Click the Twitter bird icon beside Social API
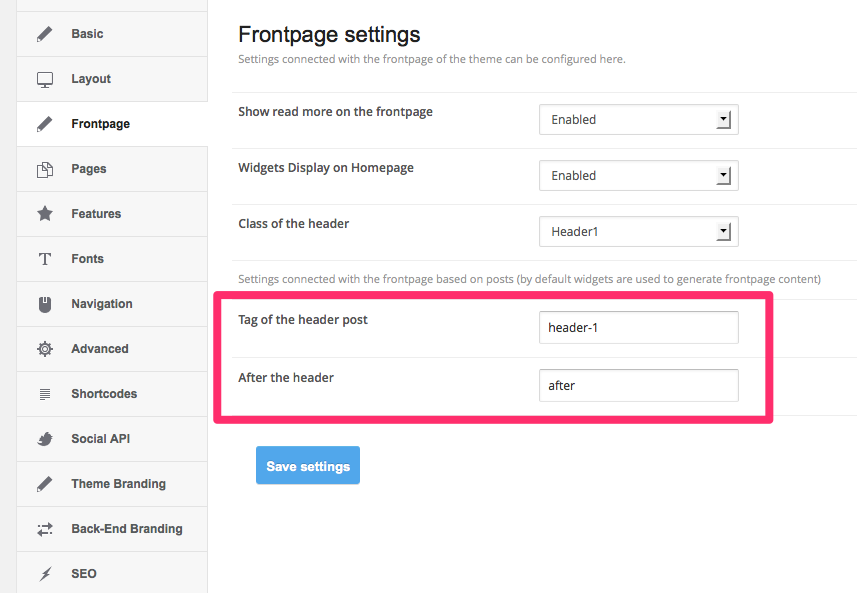857x593 pixels. (x=45, y=439)
